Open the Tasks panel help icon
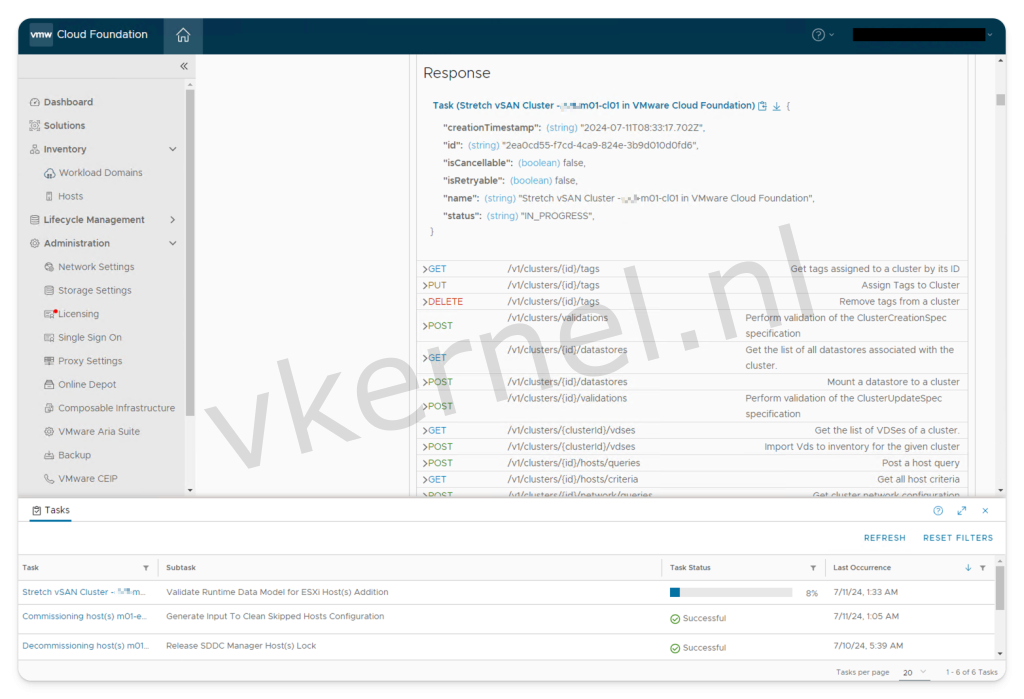 tap(938, 510)
